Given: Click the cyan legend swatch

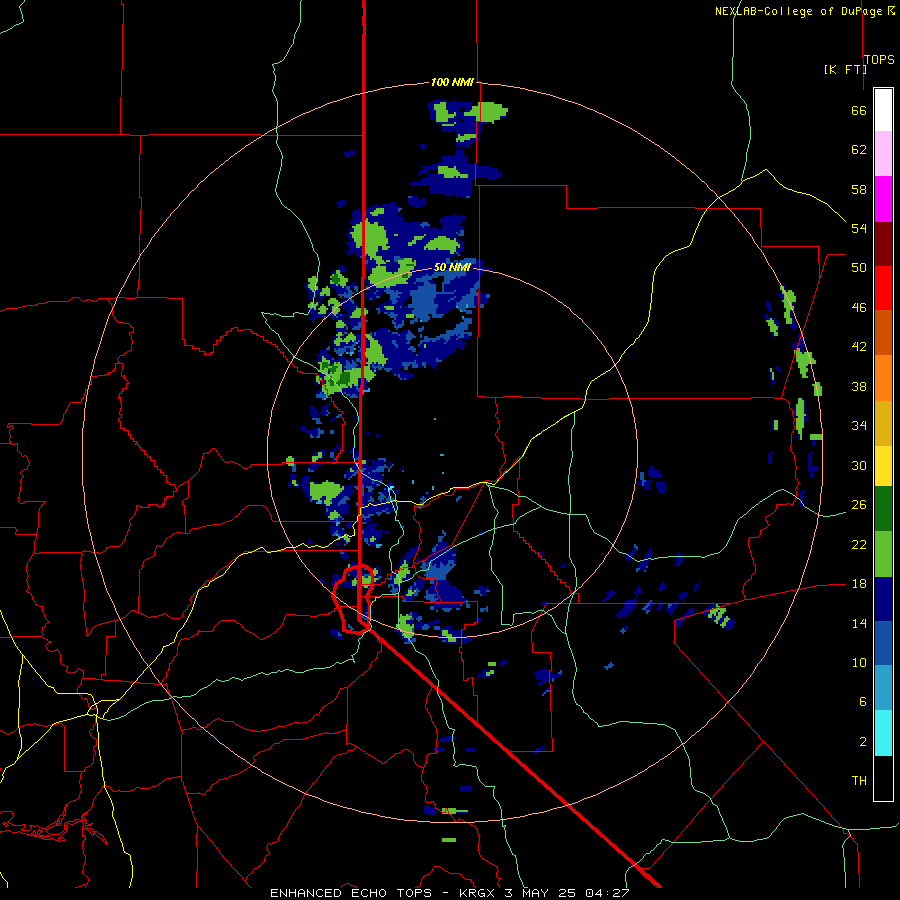Looking at the screenshot, I should 883,733.
